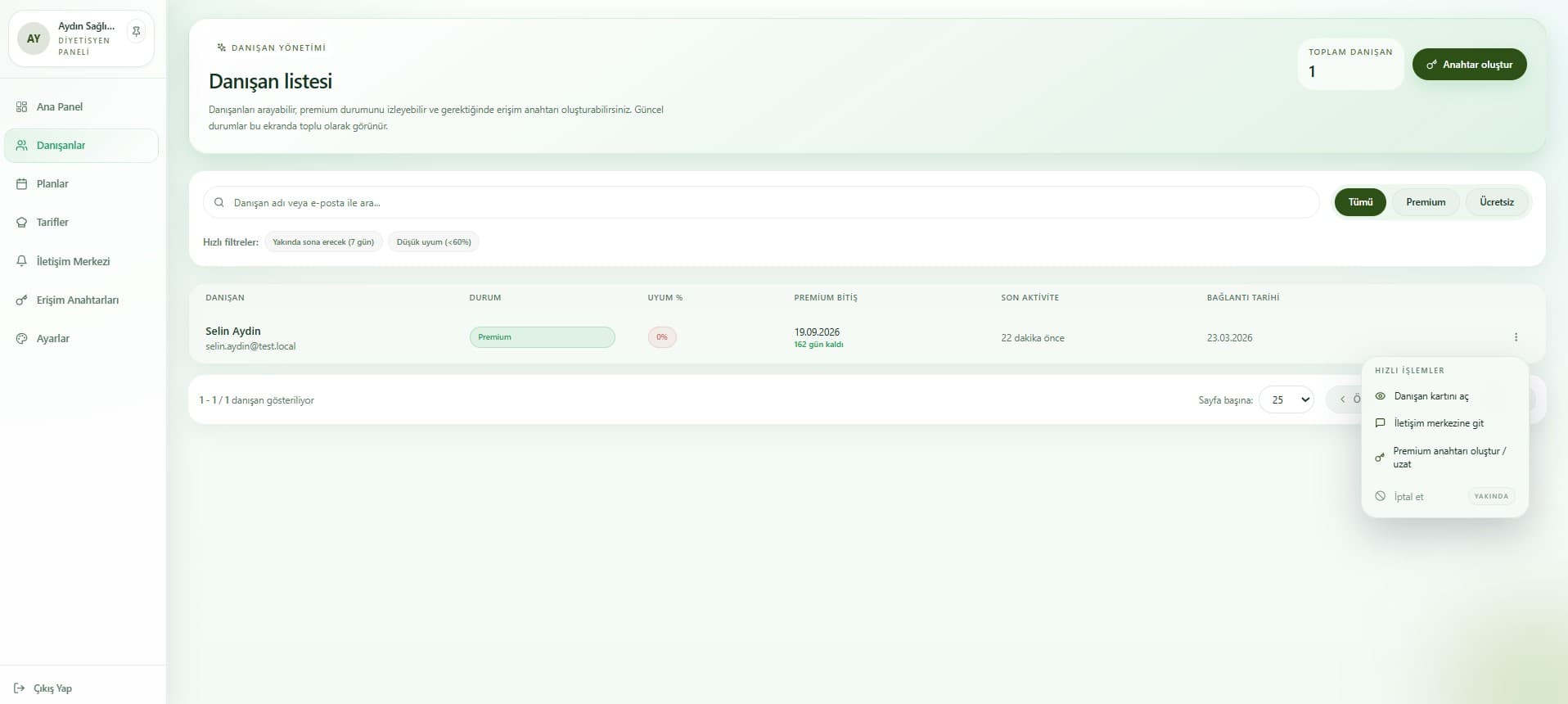Pin the sidebar using the pin icon
Image resolution: width=1568 pixels, height=704 pixels.
137,32
